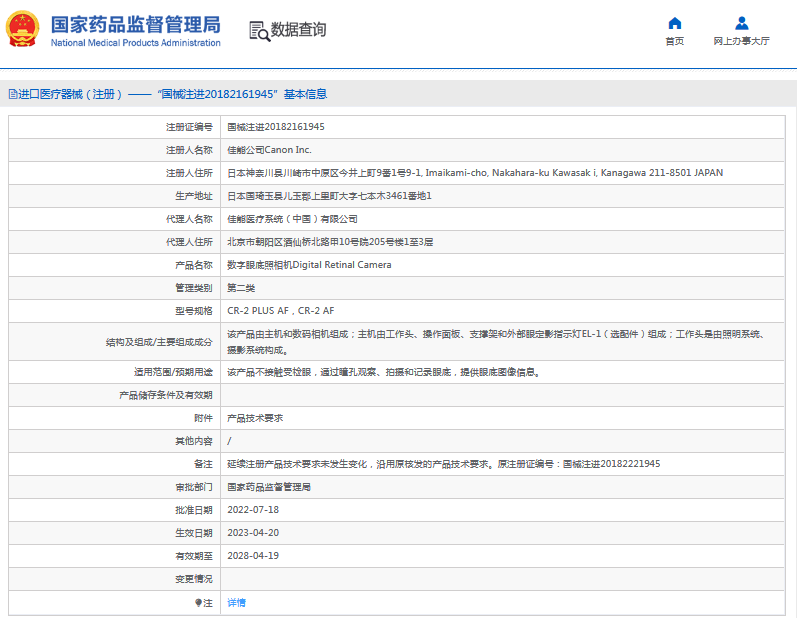Click the 第二类 management category value
Screen dimensions: 797x618
click(241, 288)
